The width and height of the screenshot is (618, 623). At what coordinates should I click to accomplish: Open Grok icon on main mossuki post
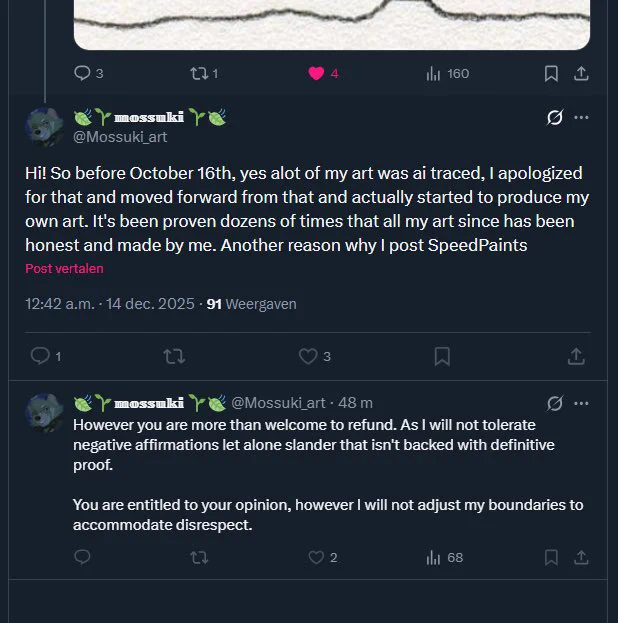pos(554,117)
